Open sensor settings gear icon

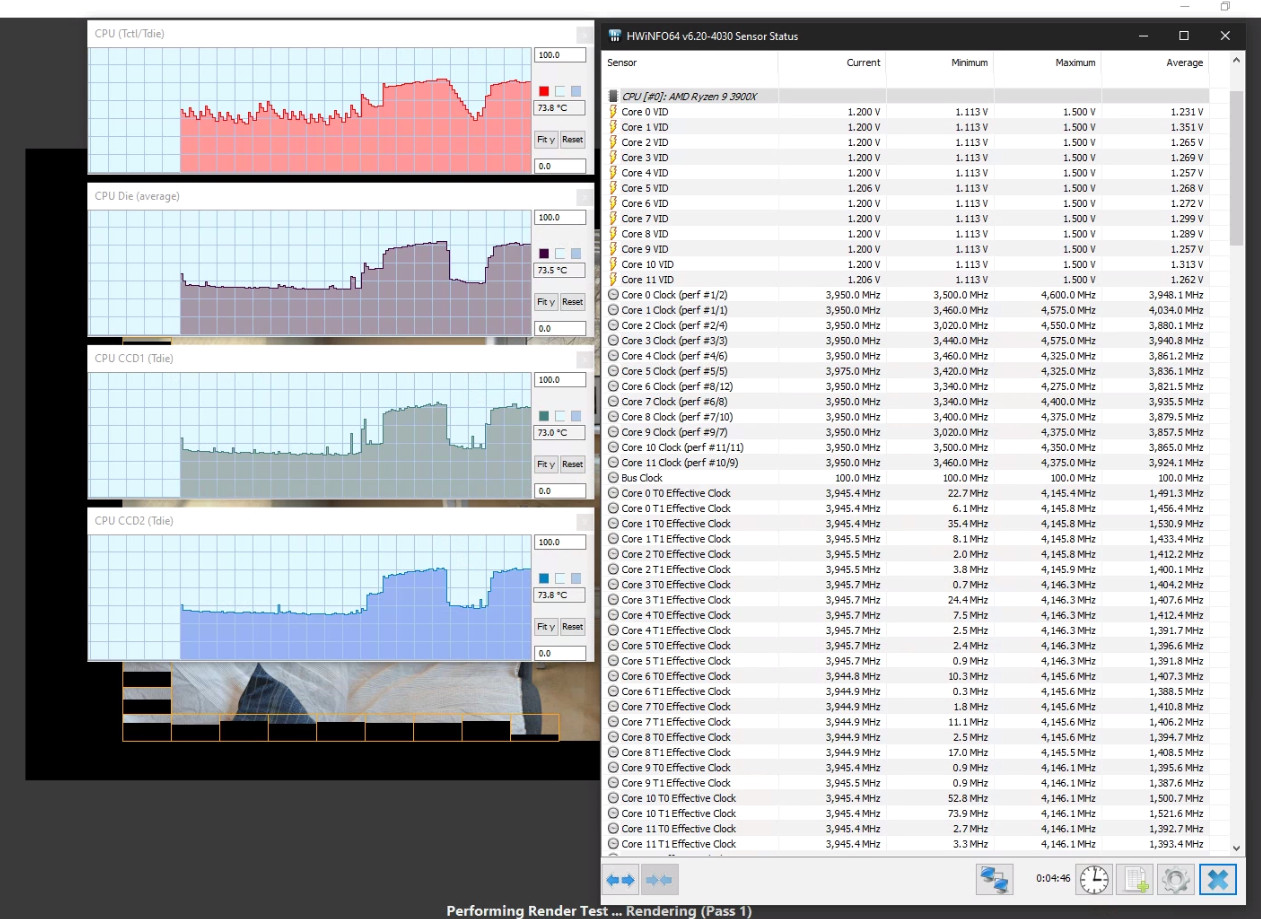point(1176,880)
